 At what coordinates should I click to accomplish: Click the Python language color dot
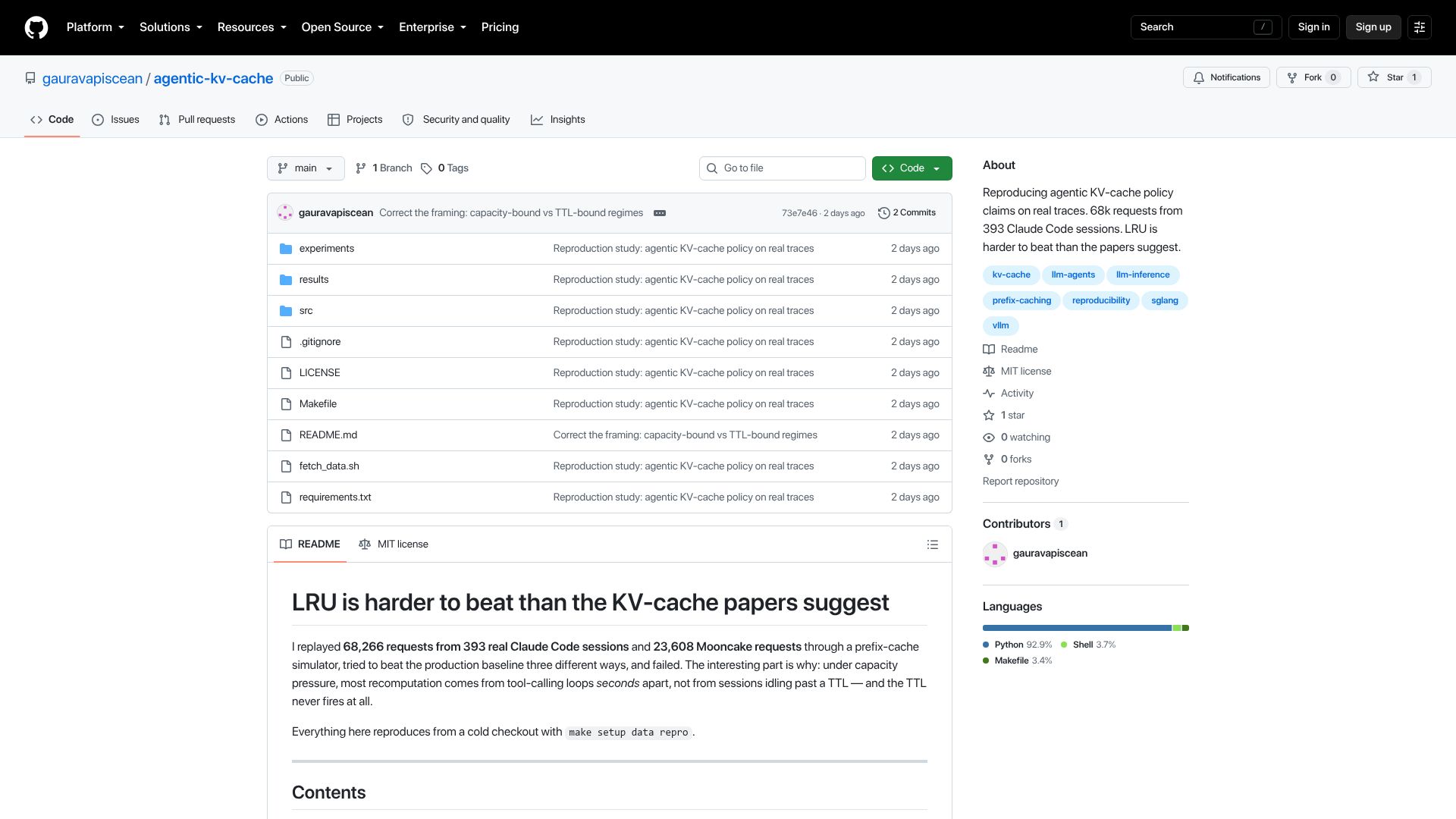986,645
